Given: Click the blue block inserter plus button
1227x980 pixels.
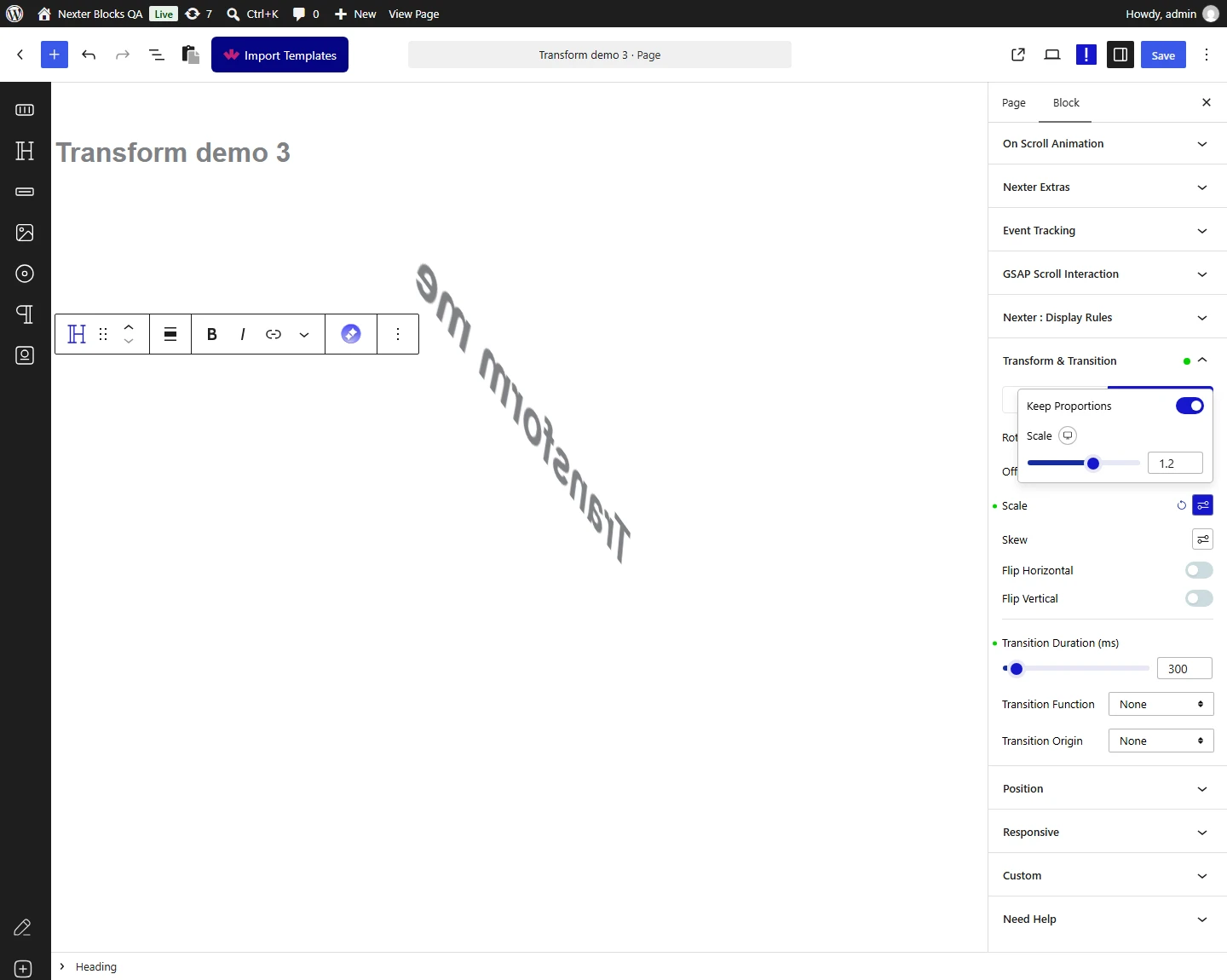Looking at the screenshot, I should (x=55, y=55).
